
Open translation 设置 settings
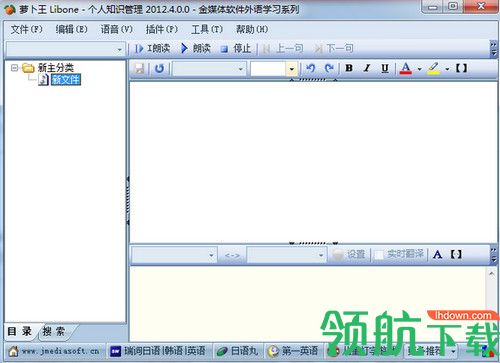349,255
